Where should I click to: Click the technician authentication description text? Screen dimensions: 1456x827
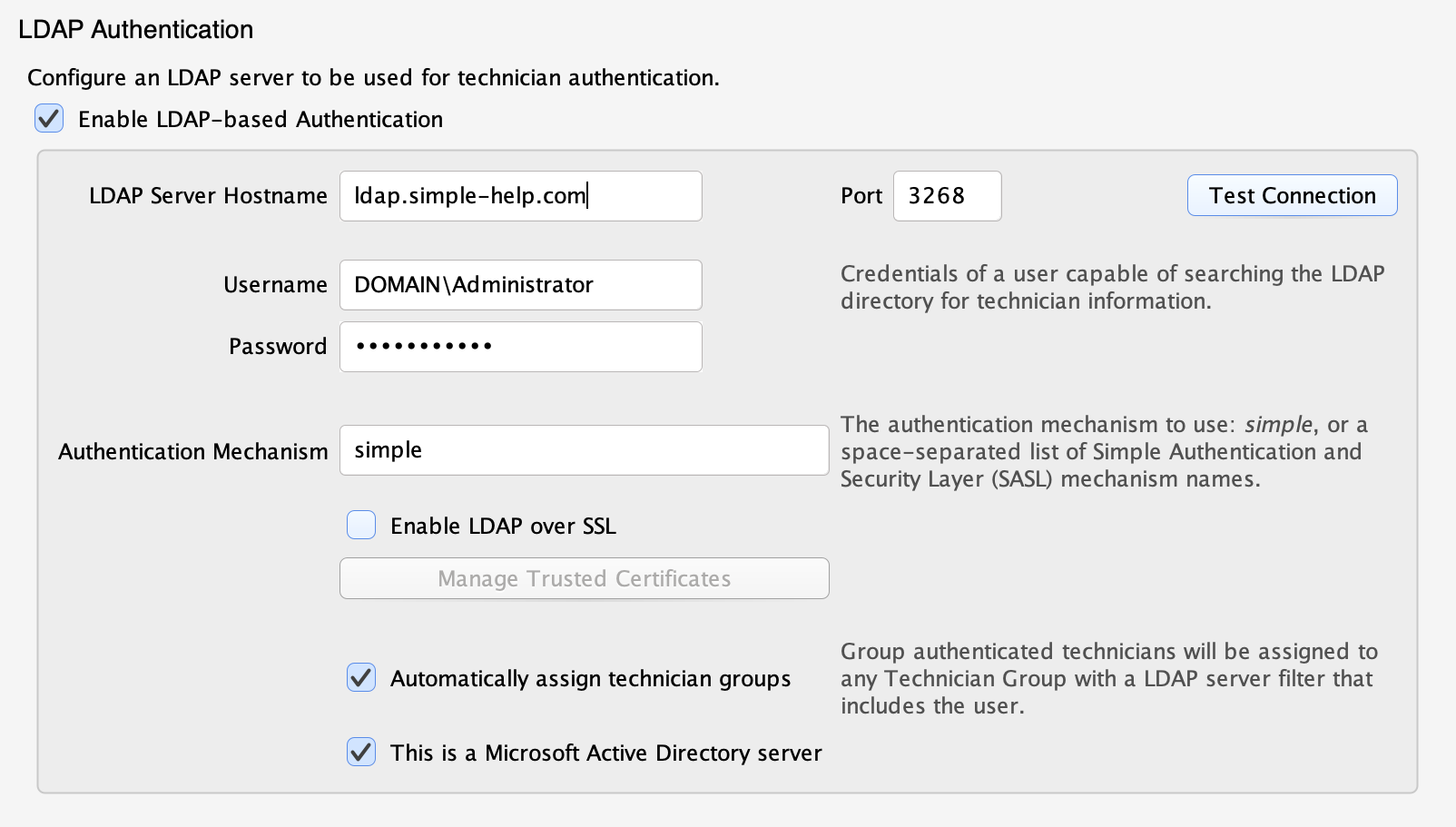[373, 77]
